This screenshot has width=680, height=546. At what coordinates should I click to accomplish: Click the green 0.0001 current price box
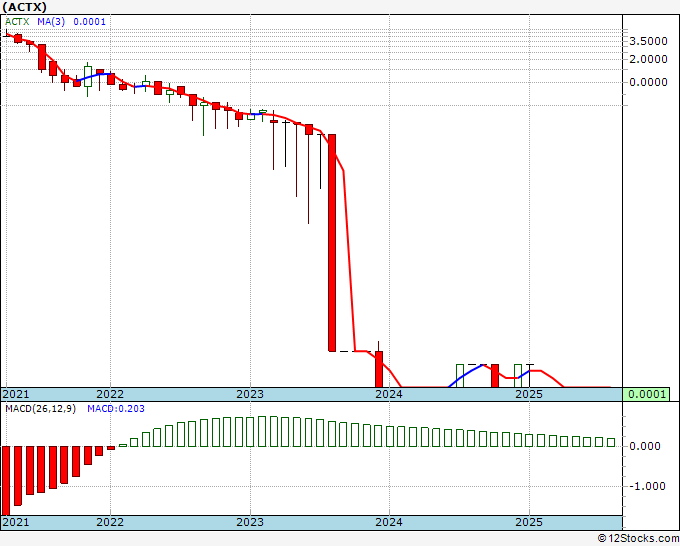[x=647, y=394]
